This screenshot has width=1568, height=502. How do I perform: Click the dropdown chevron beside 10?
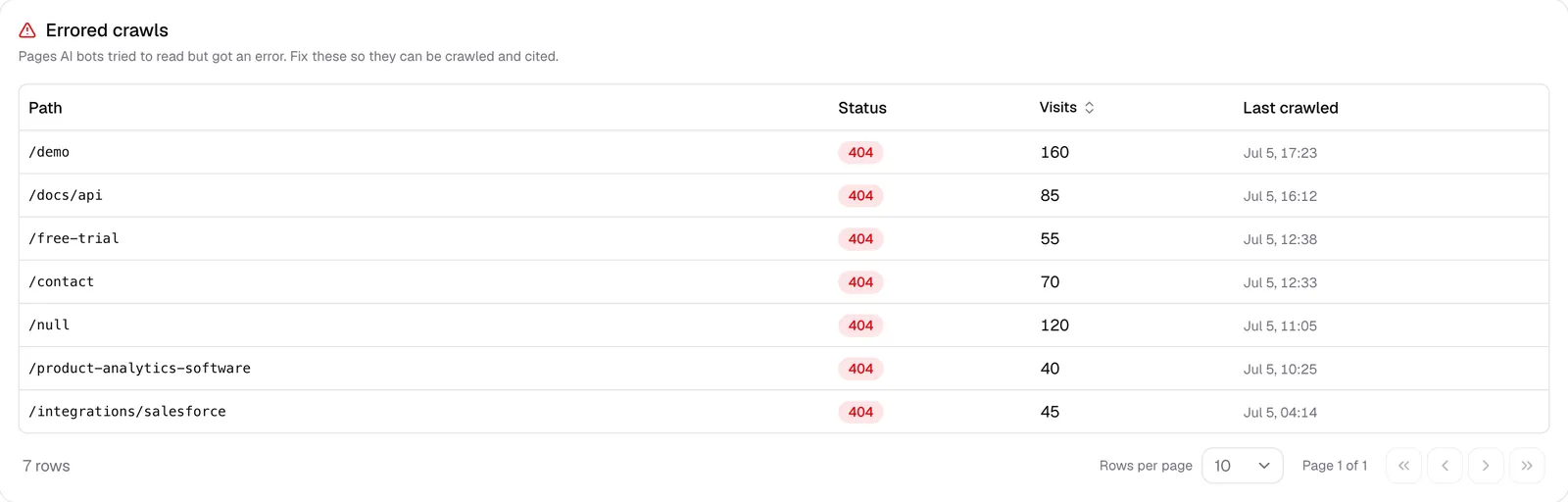pyautogui.click(x=1264, y=466)
